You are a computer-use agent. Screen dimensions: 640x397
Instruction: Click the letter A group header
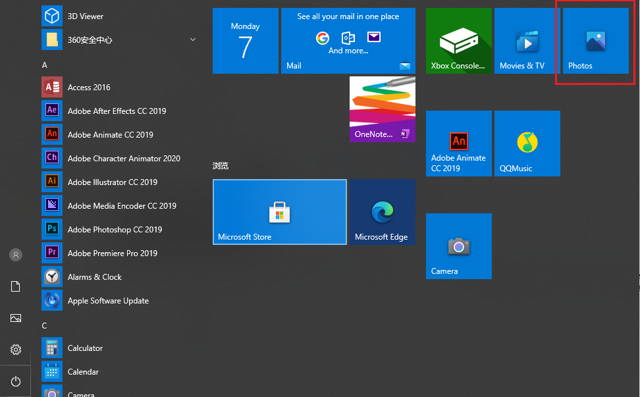[44, 65]
